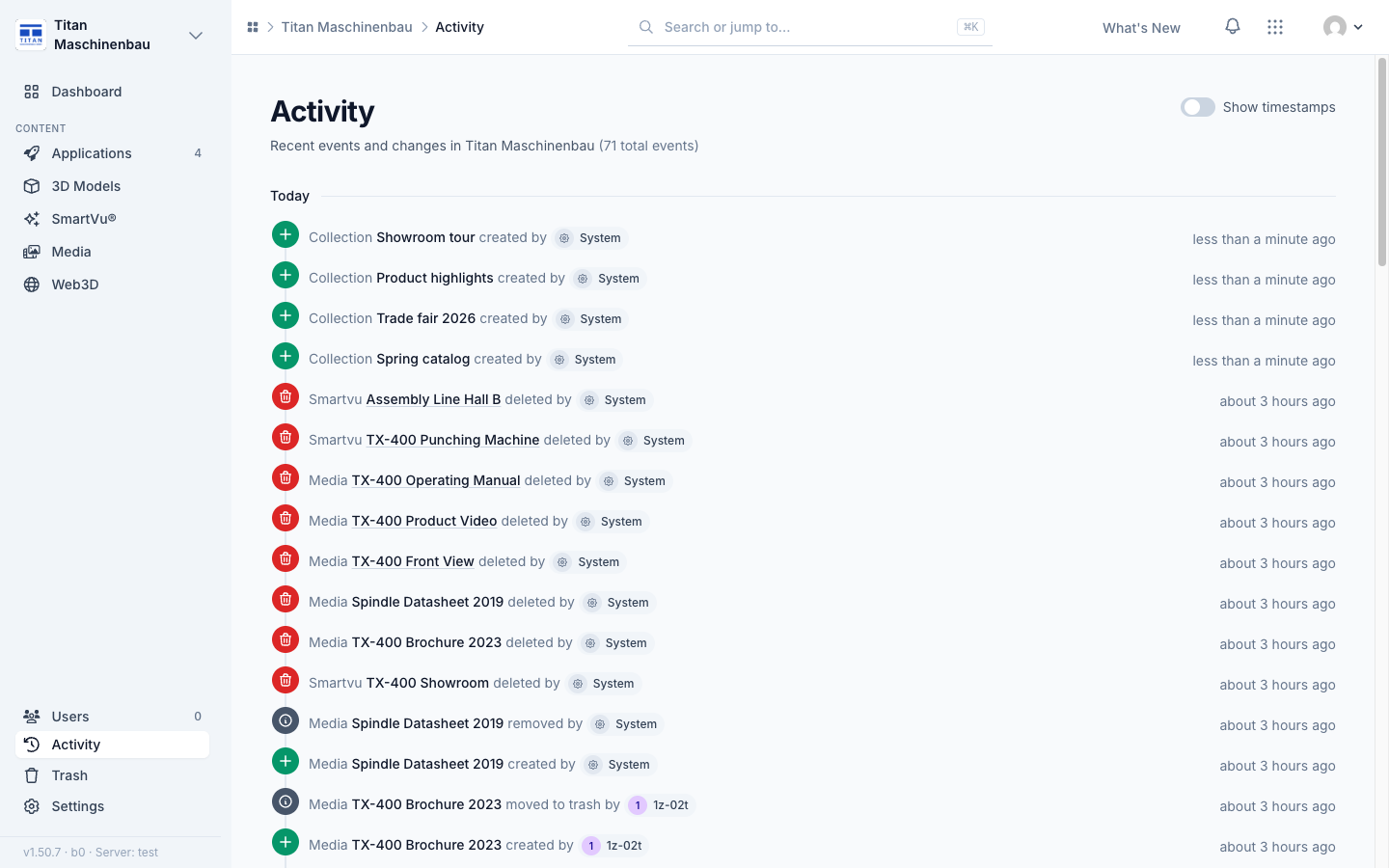Image resolution: width=1389 pixels, height=868 pixels.
Task: Open the TX-400 Front View link
Action: [x=413, y=561]
